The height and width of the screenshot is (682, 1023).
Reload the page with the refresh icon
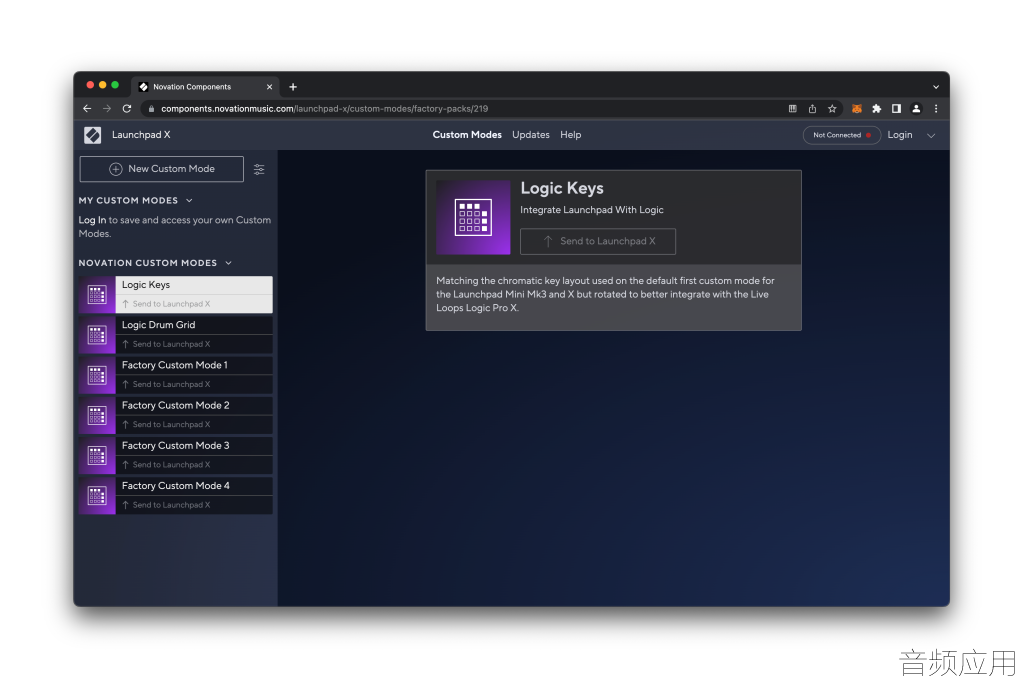(127, 108)
